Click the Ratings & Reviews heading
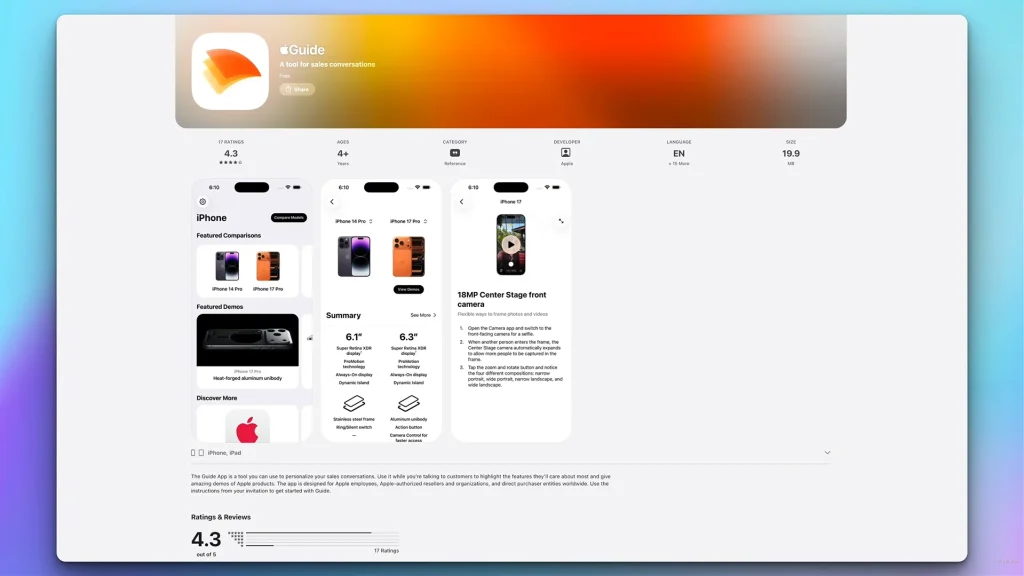The height and width of the screenshot is (576, 1024). [x=221, y=517]
